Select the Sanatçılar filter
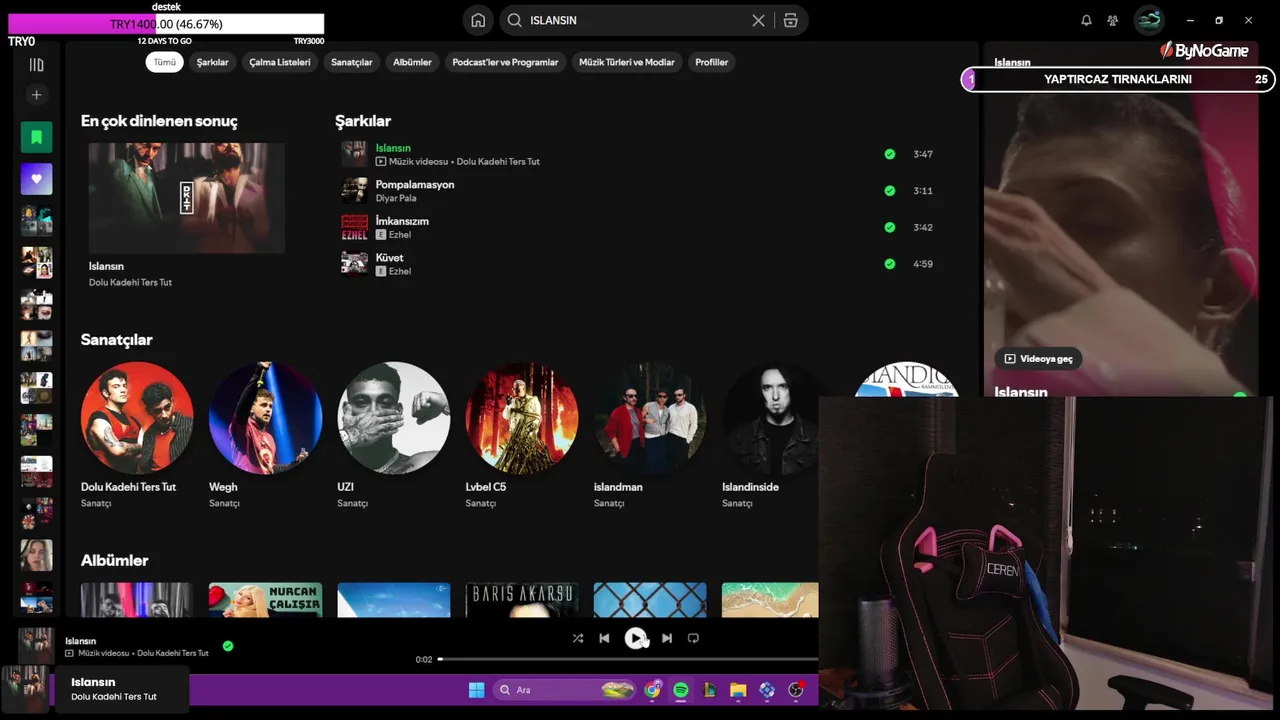Viewport: 1280px width, 720px height. pyautogui.click(x=352, y=62)
